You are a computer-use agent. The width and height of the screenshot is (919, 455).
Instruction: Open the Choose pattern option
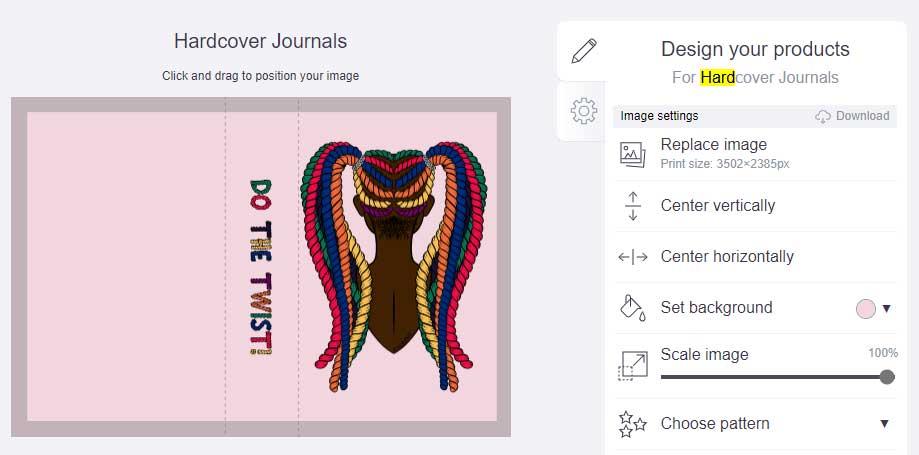(715, 424)
